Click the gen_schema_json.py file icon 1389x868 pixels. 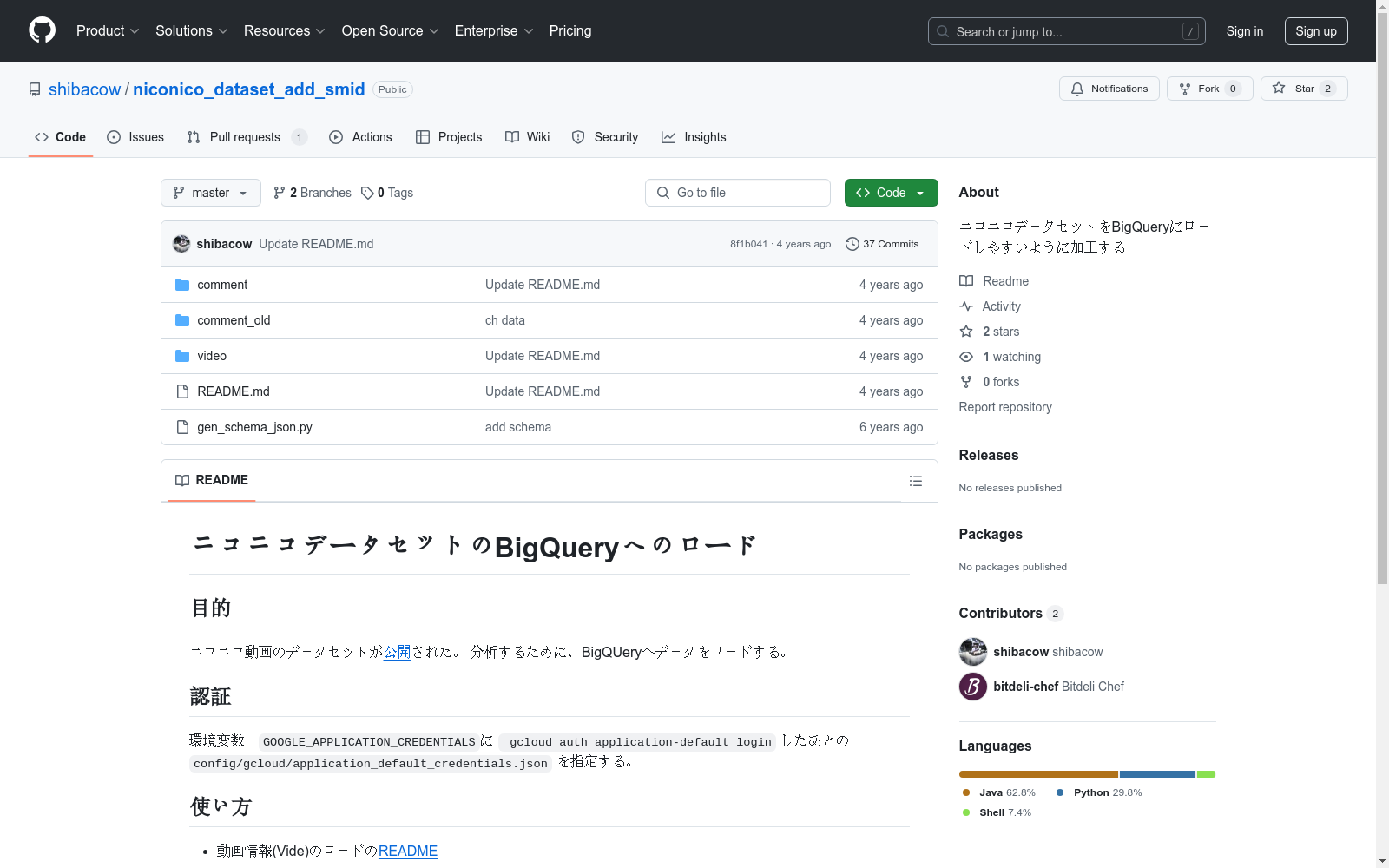click(182, 427)
